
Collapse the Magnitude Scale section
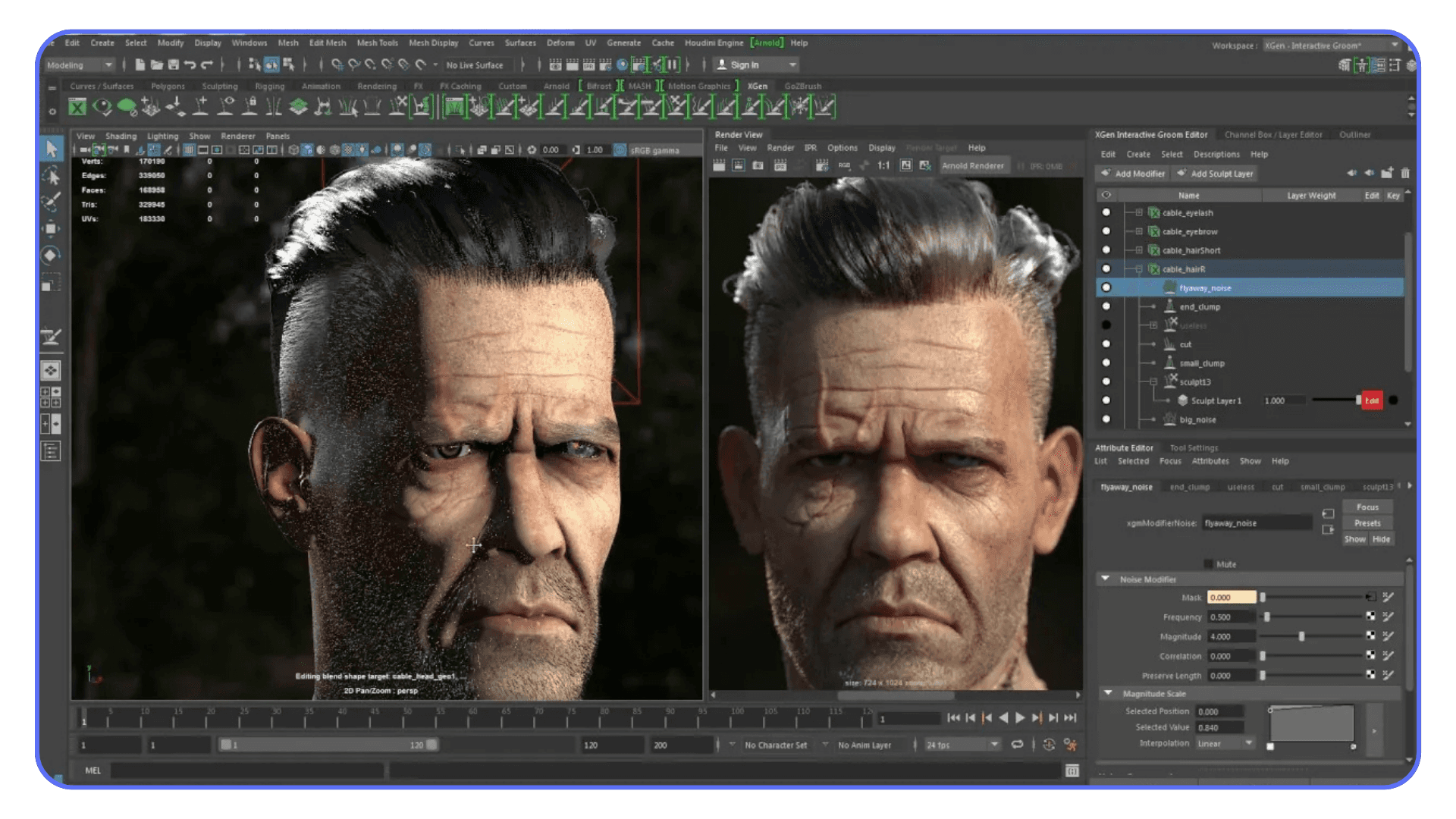pos(1108,693)
